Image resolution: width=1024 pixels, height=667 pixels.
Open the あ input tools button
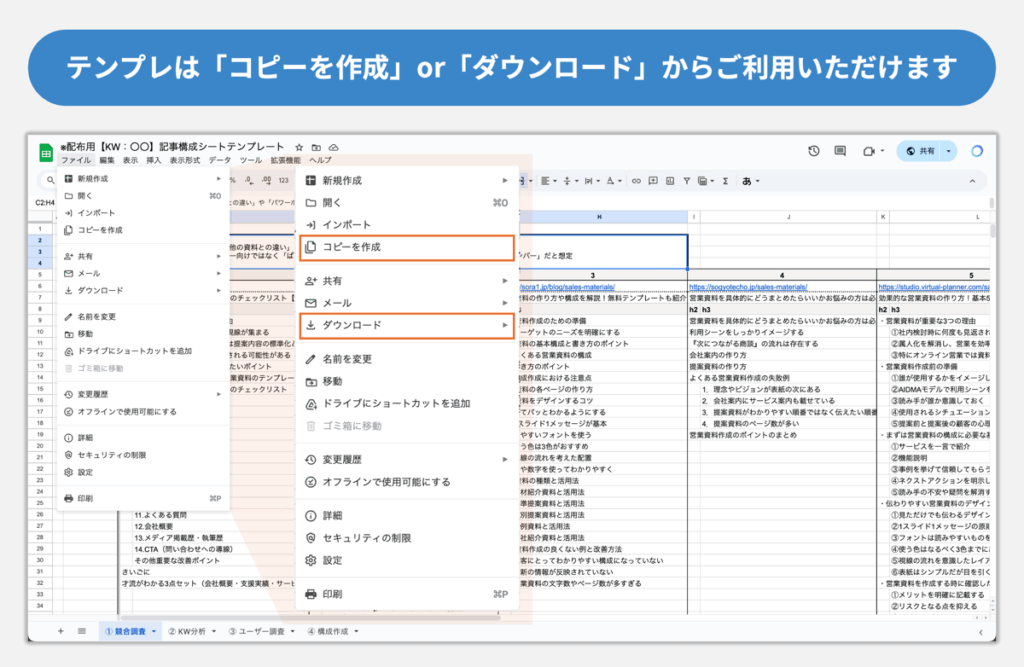pyautogui.click(x=750, y=181)
